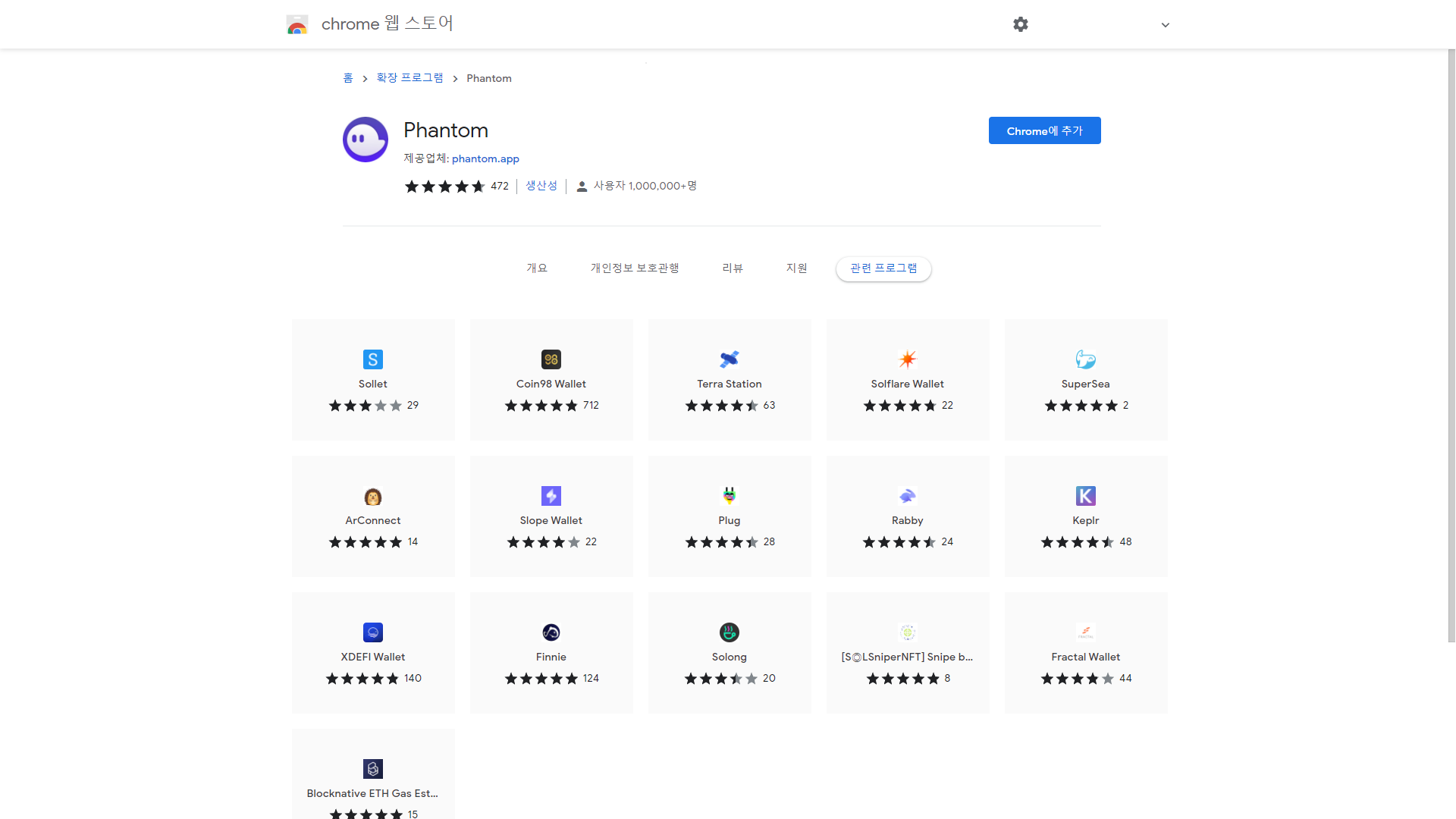Expand the account dropdown chevron
Screen dimensions: 1456x819
[x=1166, y=25]
